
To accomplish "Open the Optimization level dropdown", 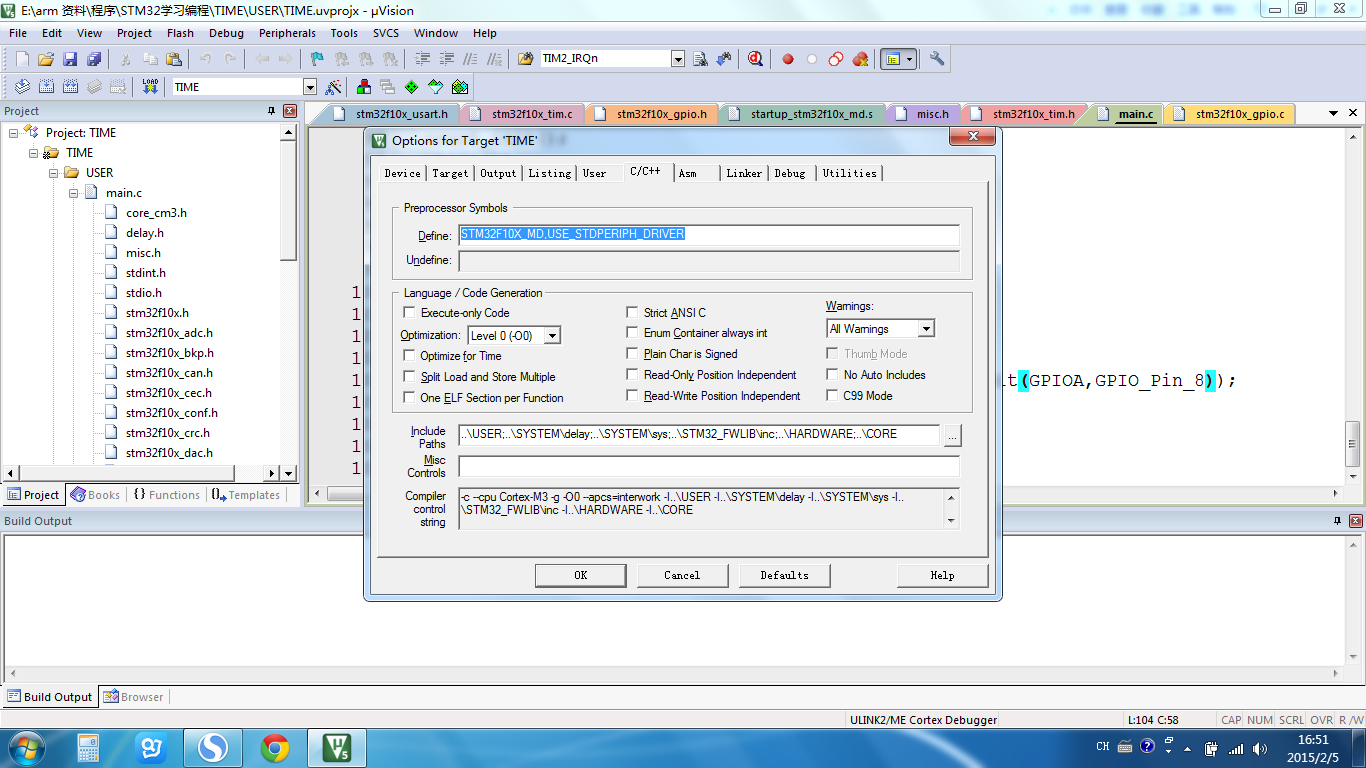I will [x=552, y=336].
